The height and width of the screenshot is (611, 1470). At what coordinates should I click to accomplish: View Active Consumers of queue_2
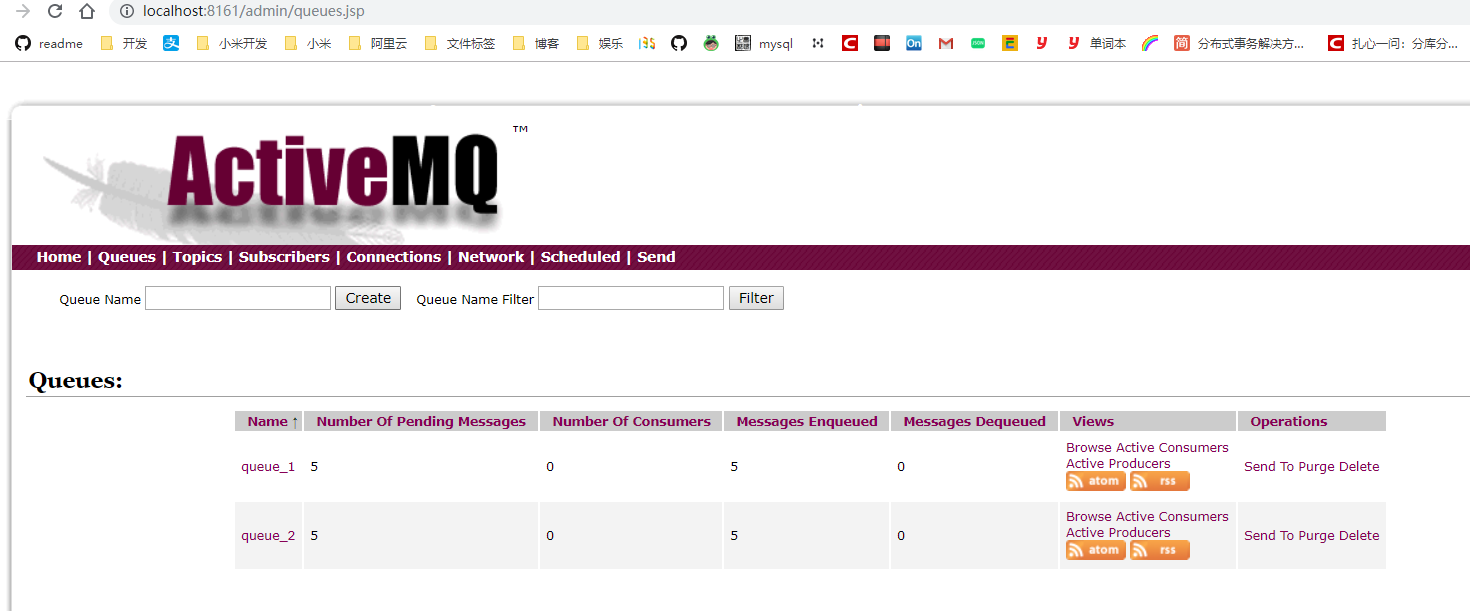click(1172, 516)
